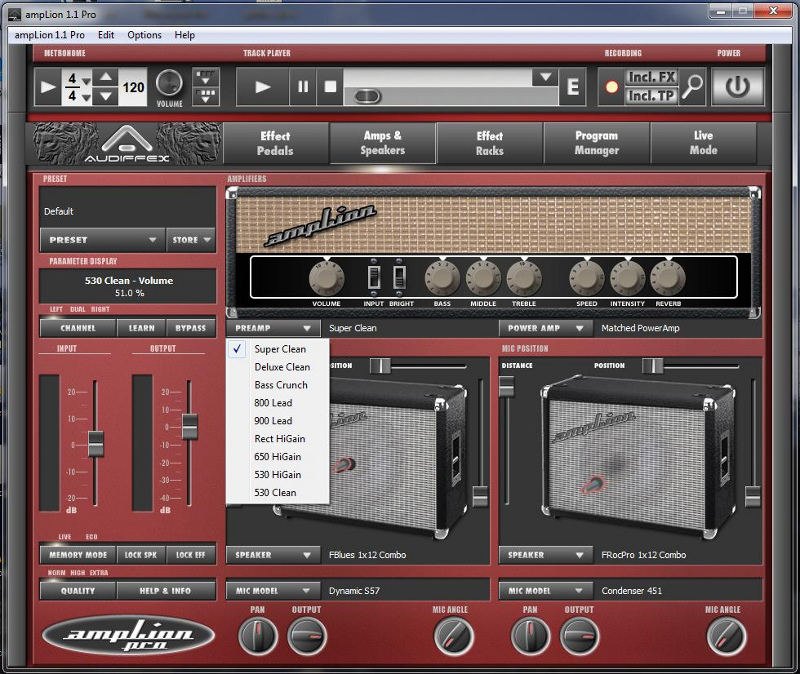The height and width of the screenshot is (674, 800).
Task: Open the PREAMP dropdown
Action: coord(273,328)
